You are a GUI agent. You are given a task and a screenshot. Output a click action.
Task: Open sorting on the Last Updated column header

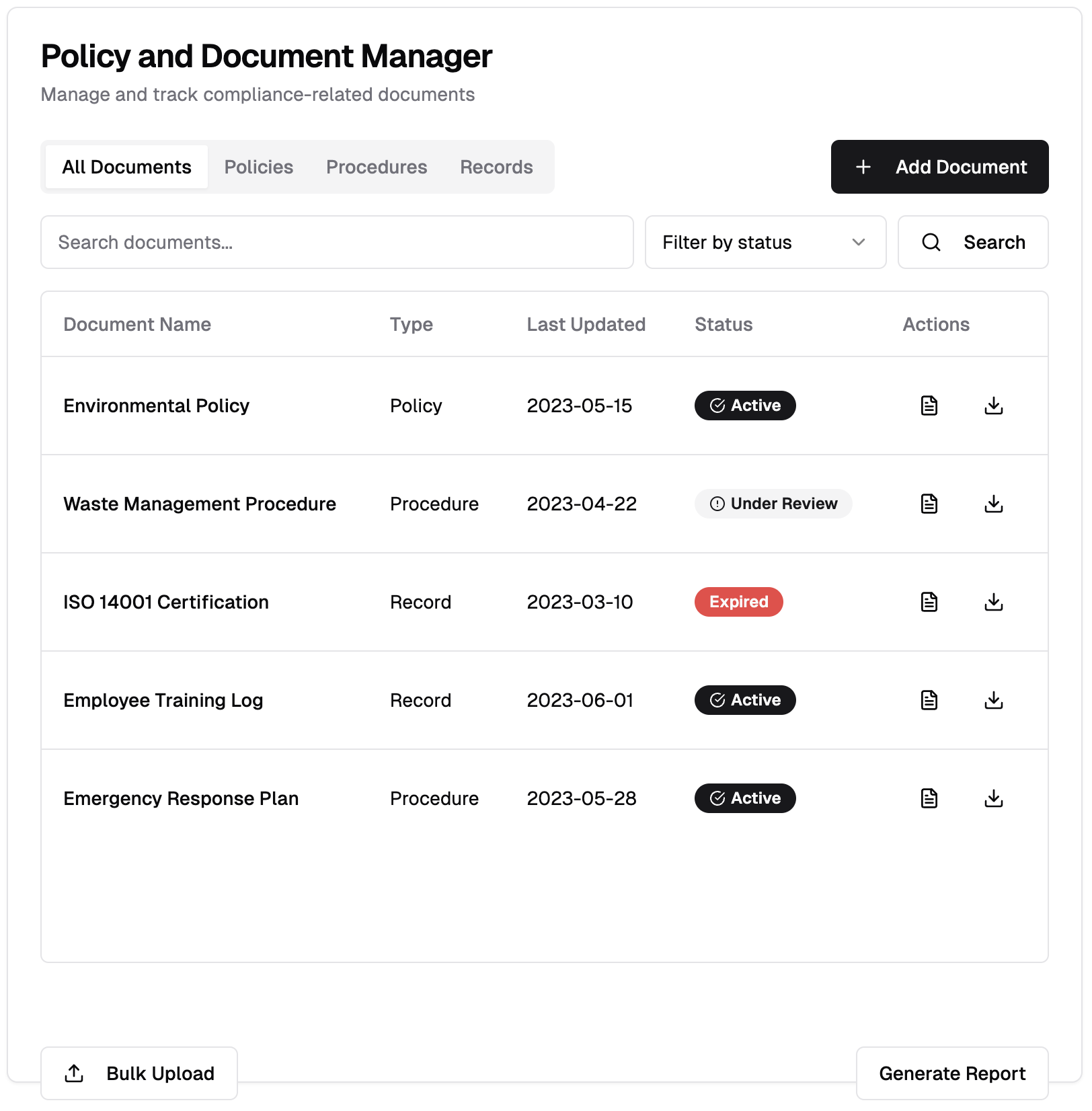[x=586, y=324]
